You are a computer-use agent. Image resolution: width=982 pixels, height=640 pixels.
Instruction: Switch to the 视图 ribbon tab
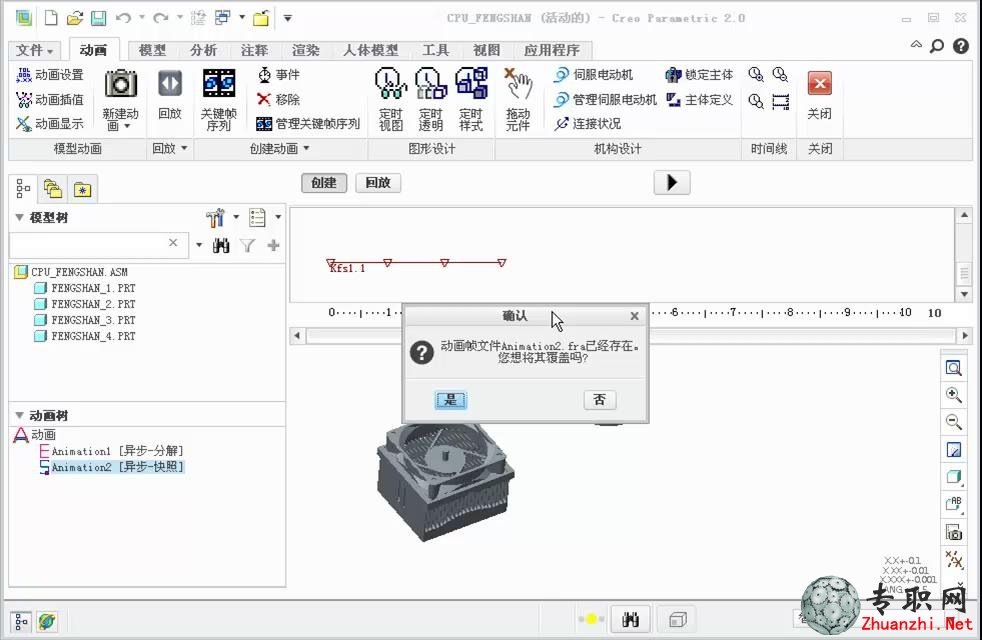click(487, 50)
